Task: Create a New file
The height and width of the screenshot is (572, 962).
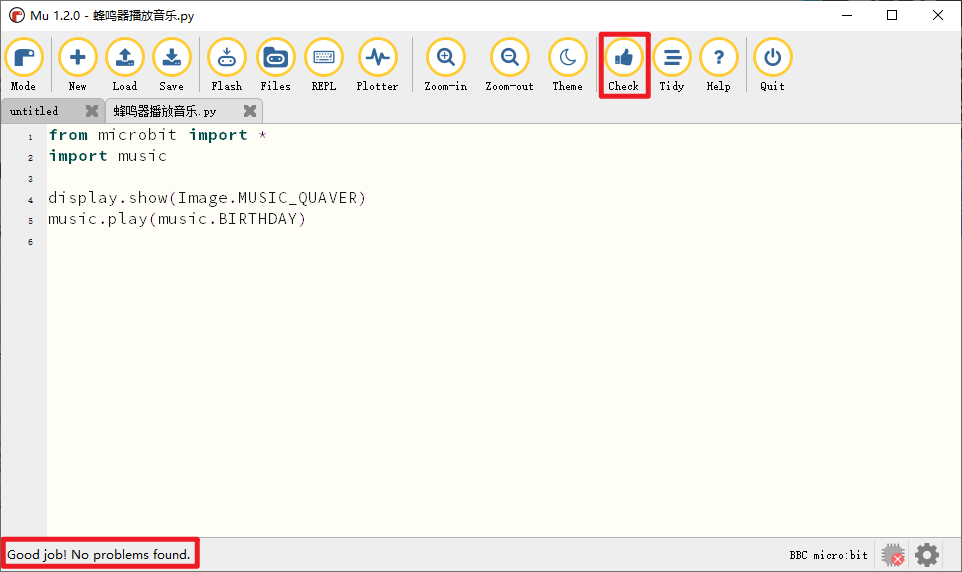Action: 77,64
